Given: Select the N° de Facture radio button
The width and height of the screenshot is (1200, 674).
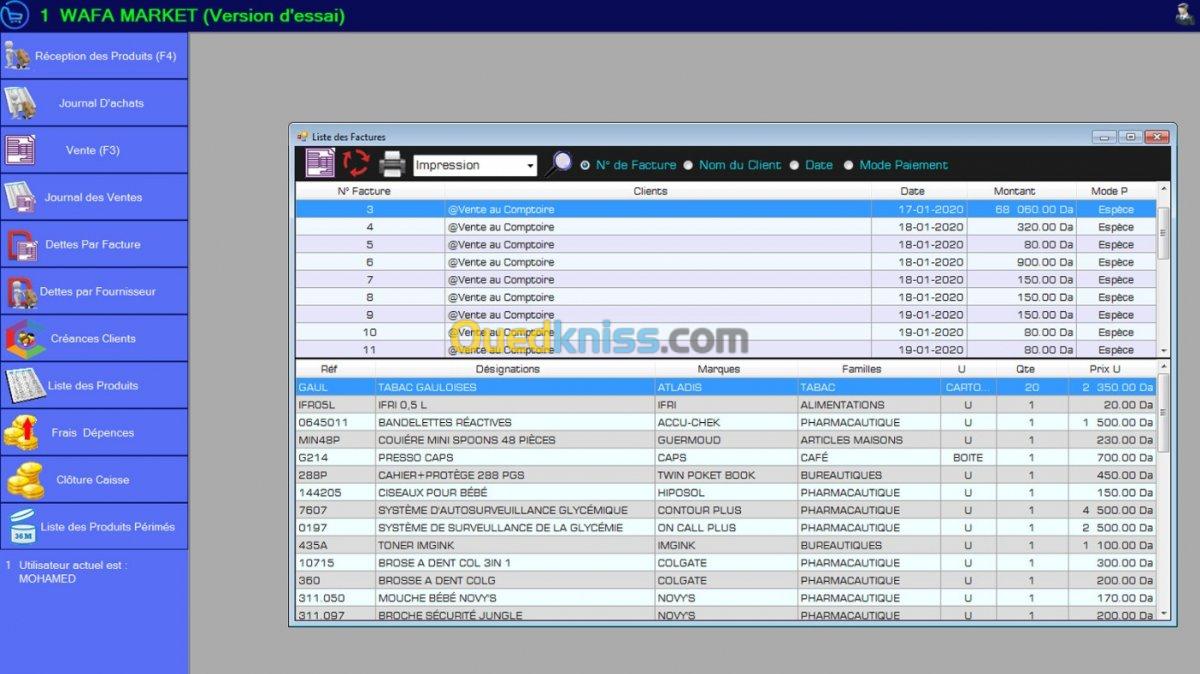Looking at the screenshot, I should coord(586,166).
